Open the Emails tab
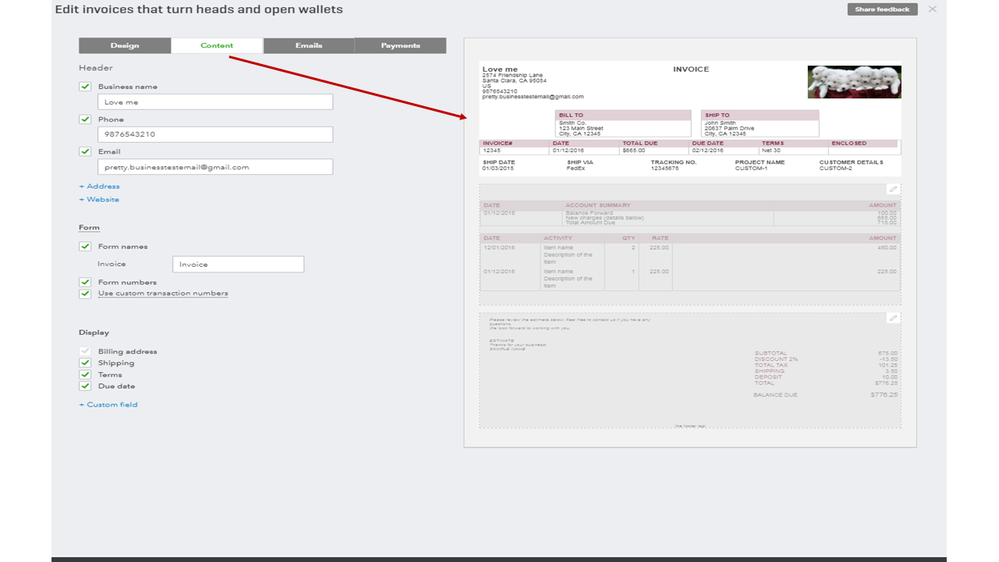This screenshot has width=999, height=562. [x=308, y=45]
